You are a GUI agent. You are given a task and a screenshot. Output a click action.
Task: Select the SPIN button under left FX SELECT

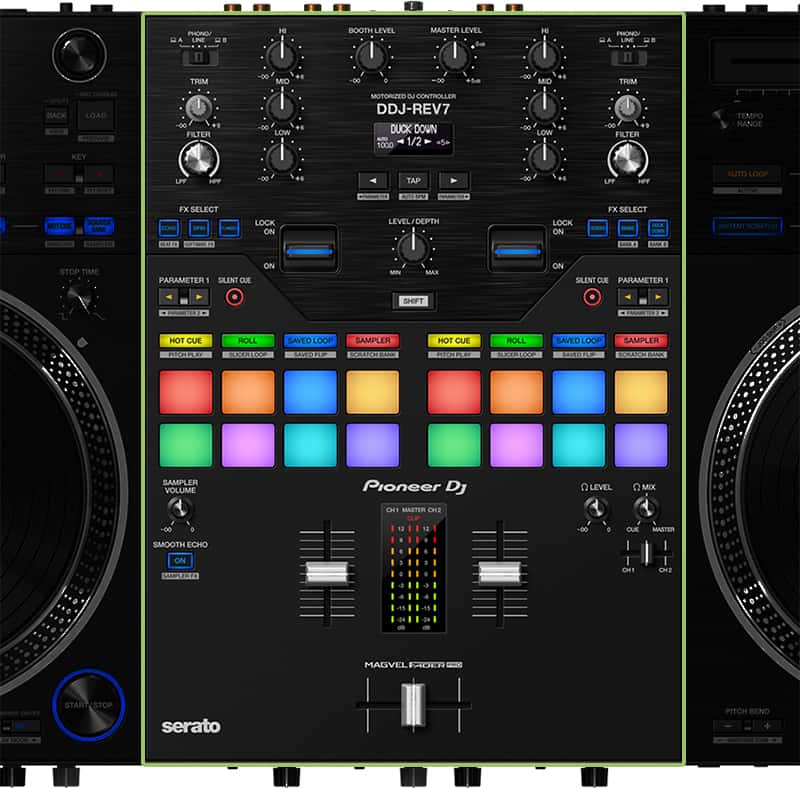(x=199, y=228)
